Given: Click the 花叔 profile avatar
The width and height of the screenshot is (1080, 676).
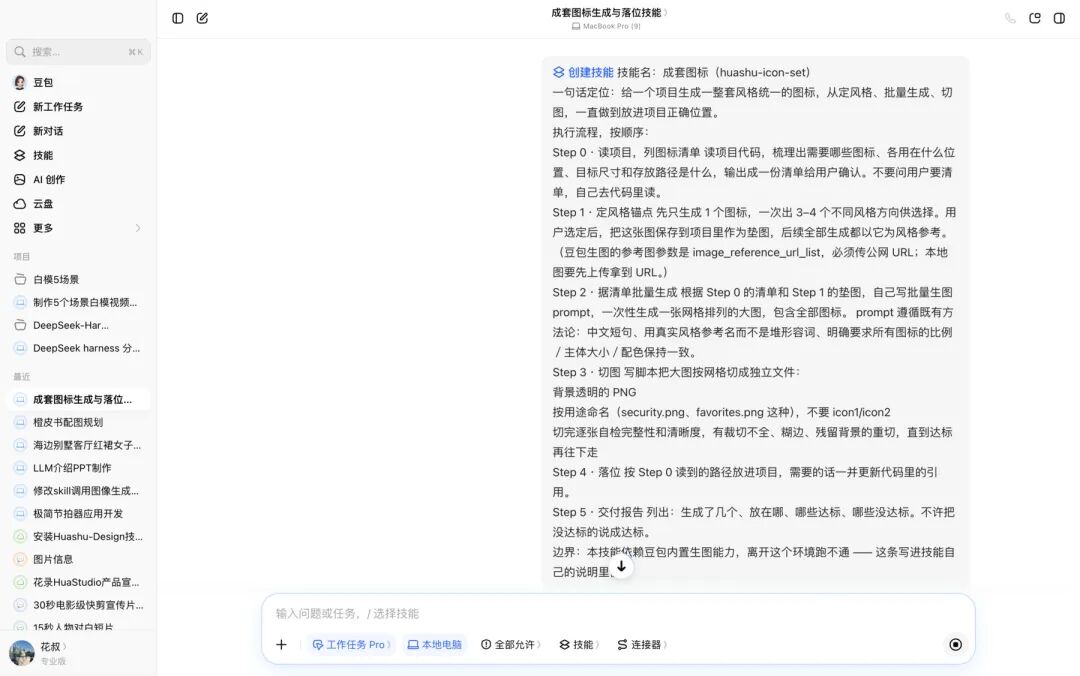Looking at the screenshot, I should pyautogui.click(x=21, y=653).
